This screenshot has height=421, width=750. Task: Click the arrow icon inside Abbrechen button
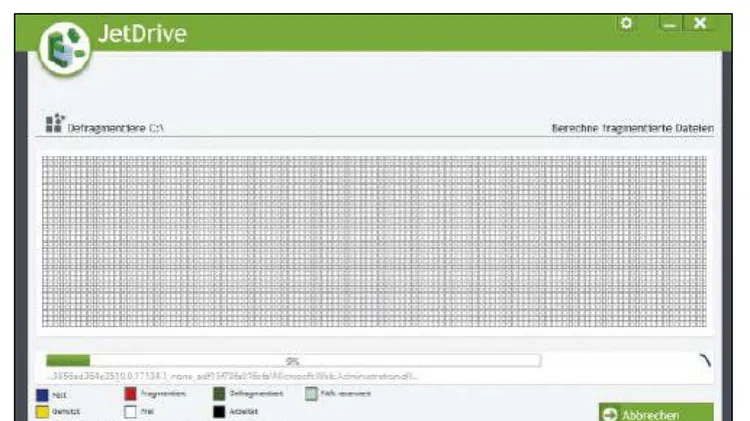click(x=610, y=414)
